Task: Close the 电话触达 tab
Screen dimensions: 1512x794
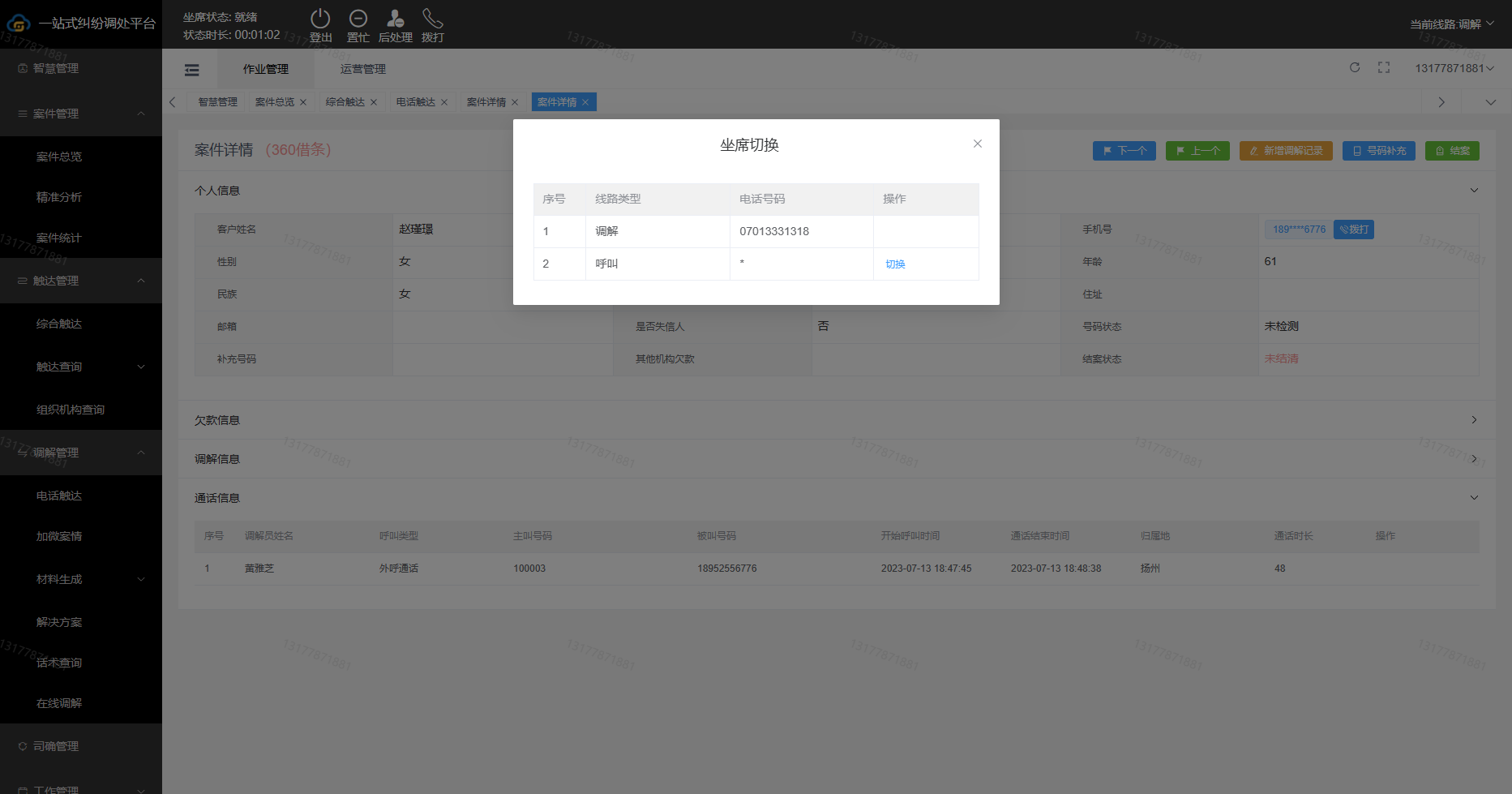Action: click(444, 102)
